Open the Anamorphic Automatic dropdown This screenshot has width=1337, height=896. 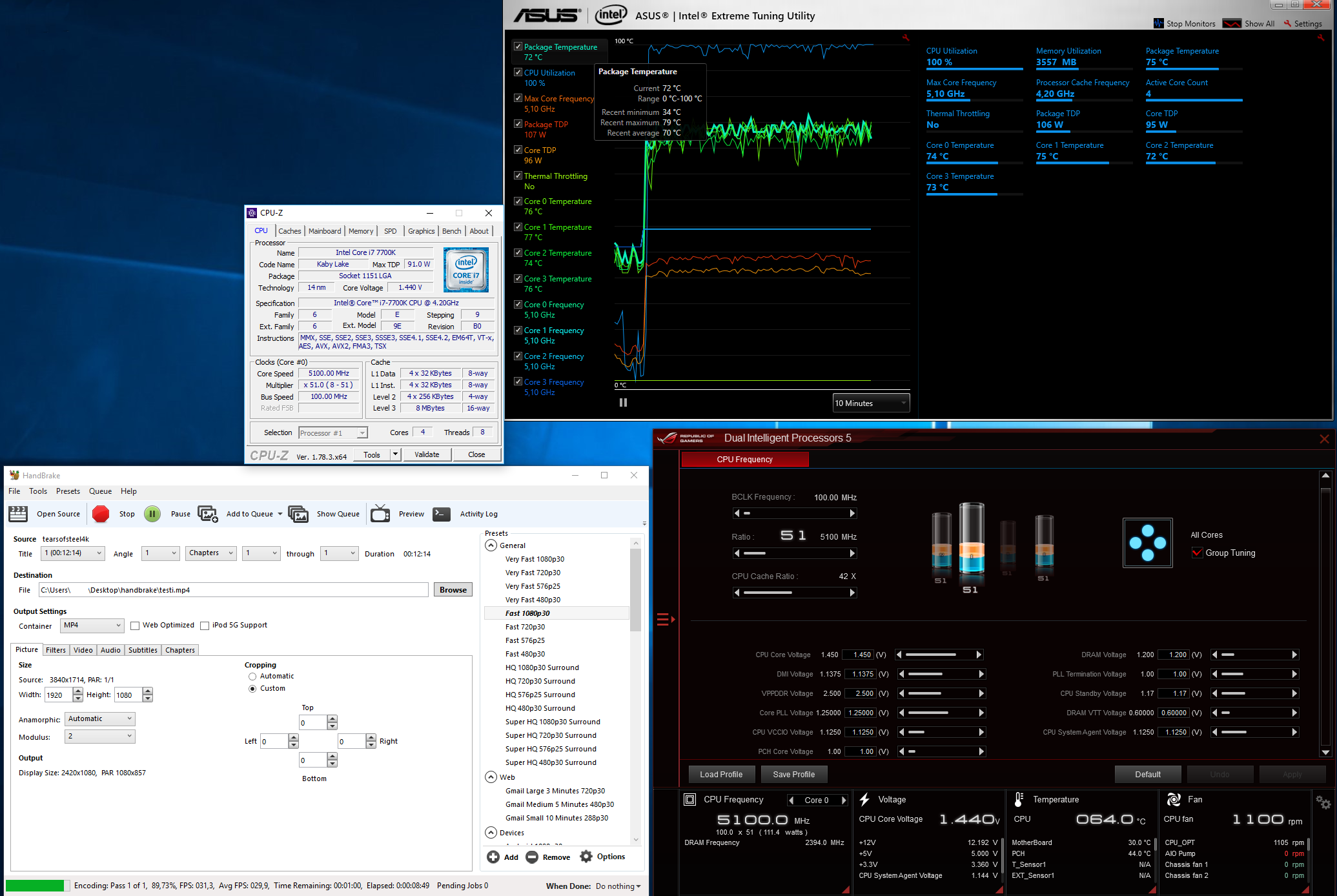point(99,718)
